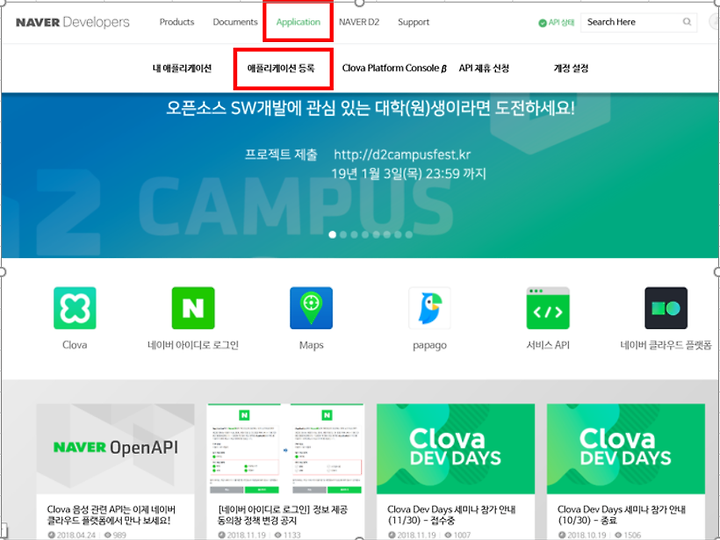Open Clova Dev Days (11/30) thumbnail
This screenshot has height=540, width=720.
[456, 449]
